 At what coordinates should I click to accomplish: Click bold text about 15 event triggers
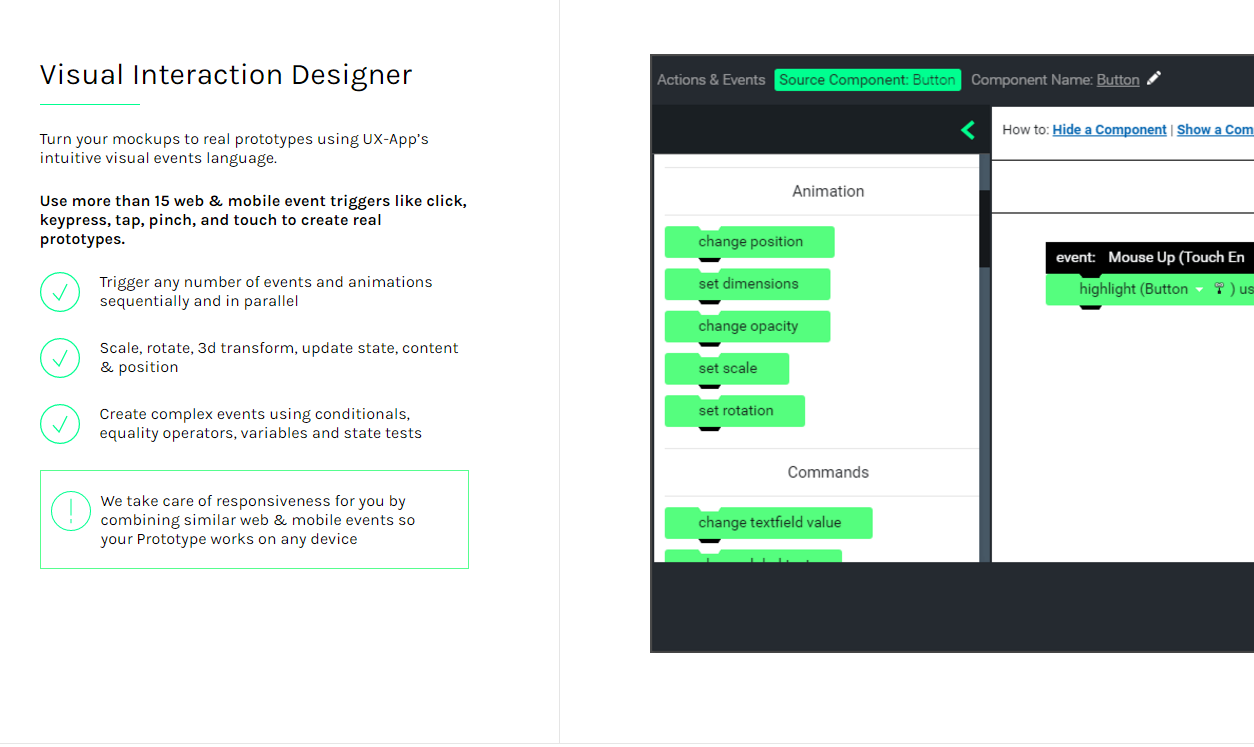[253, 220]
